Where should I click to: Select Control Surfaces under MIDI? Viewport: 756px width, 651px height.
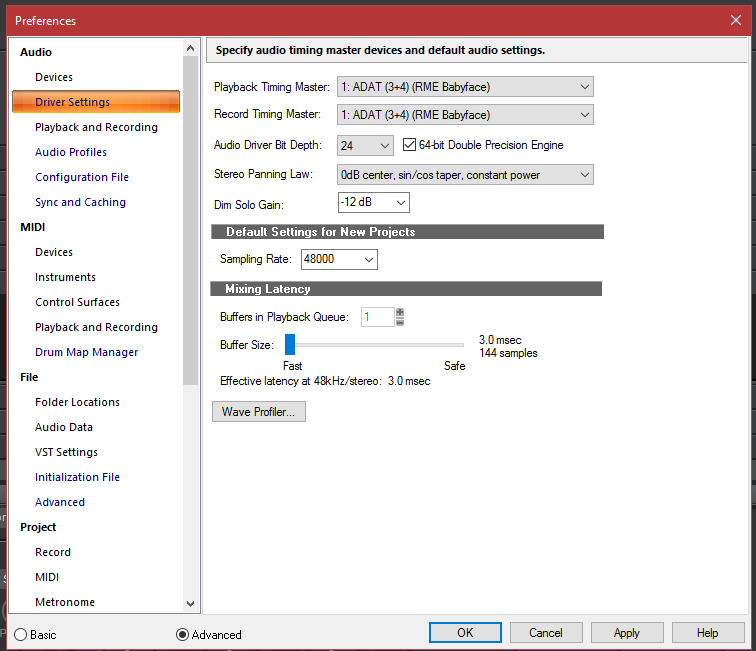coord(77,302)
